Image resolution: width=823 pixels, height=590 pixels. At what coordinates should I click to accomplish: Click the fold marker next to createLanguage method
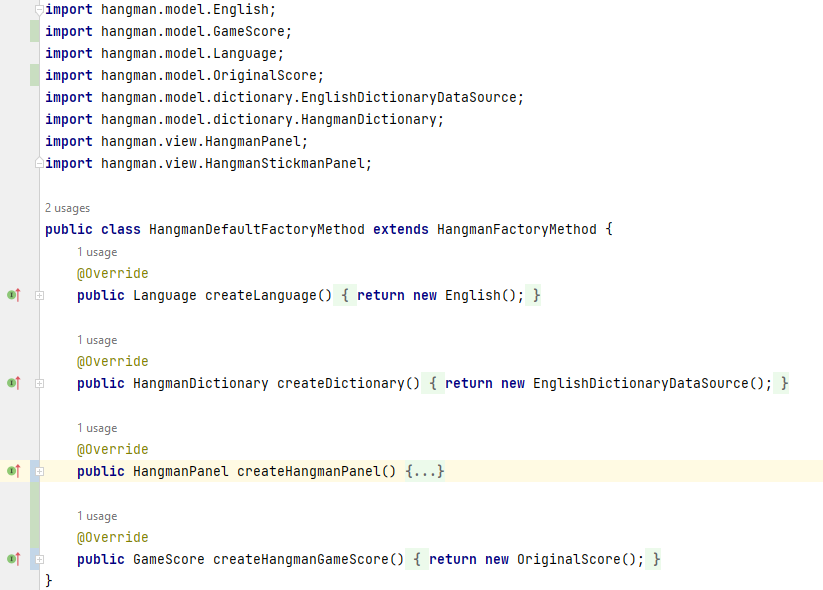pos(37,295)
